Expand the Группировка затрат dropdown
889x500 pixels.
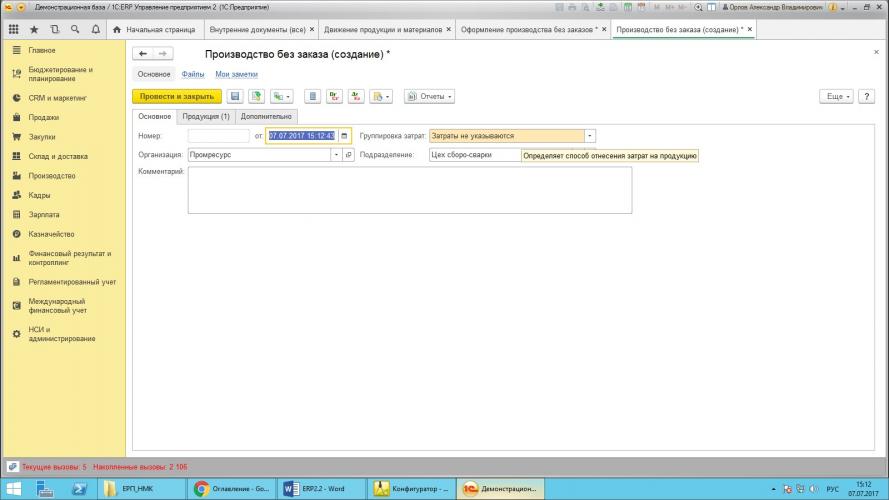point(590,135)
